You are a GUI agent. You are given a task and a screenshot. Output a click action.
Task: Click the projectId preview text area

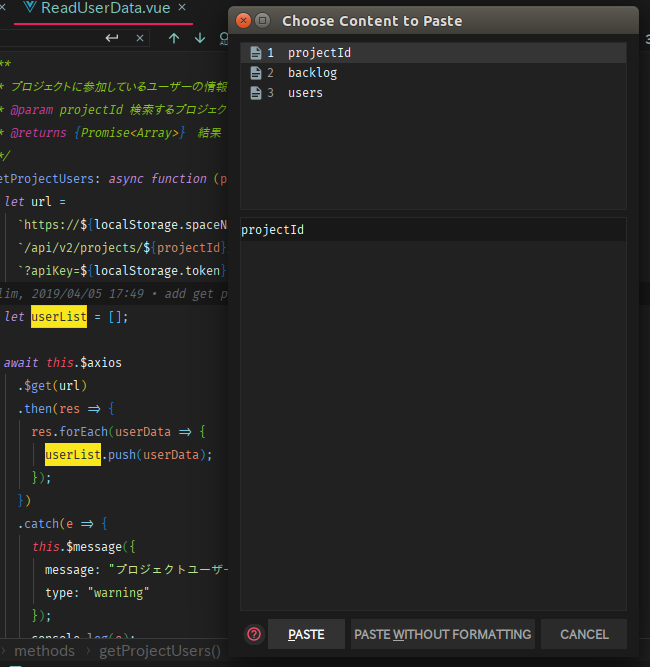point(433,414)
